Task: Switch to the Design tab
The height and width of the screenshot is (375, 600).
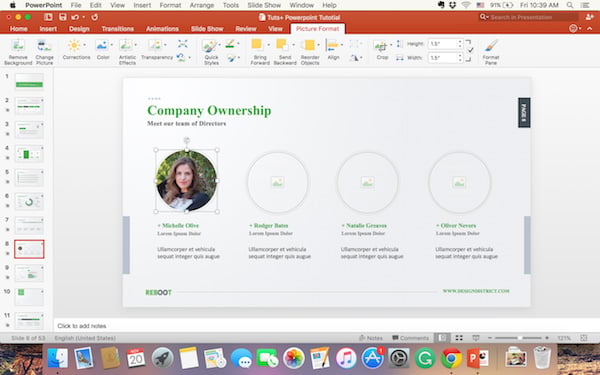Action: (79, 29)
